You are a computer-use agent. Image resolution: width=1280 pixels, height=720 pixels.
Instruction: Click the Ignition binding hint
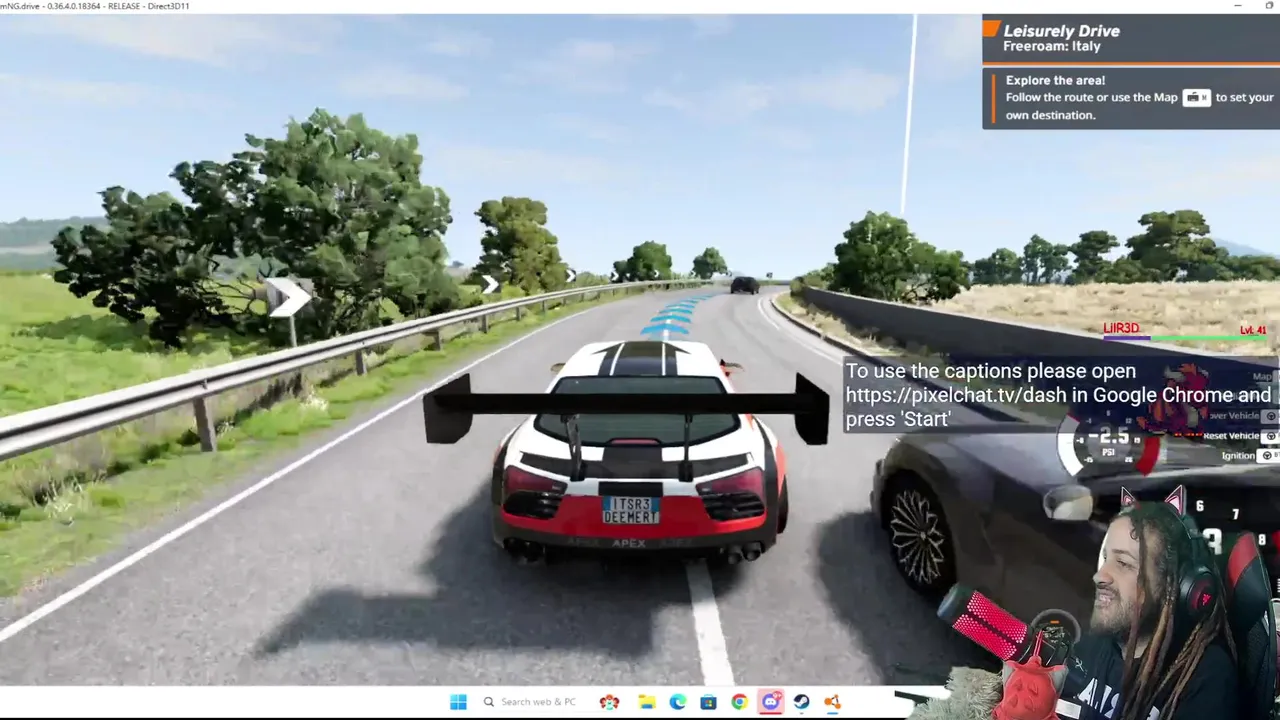pyautogui.click(x=1250, y=455)
